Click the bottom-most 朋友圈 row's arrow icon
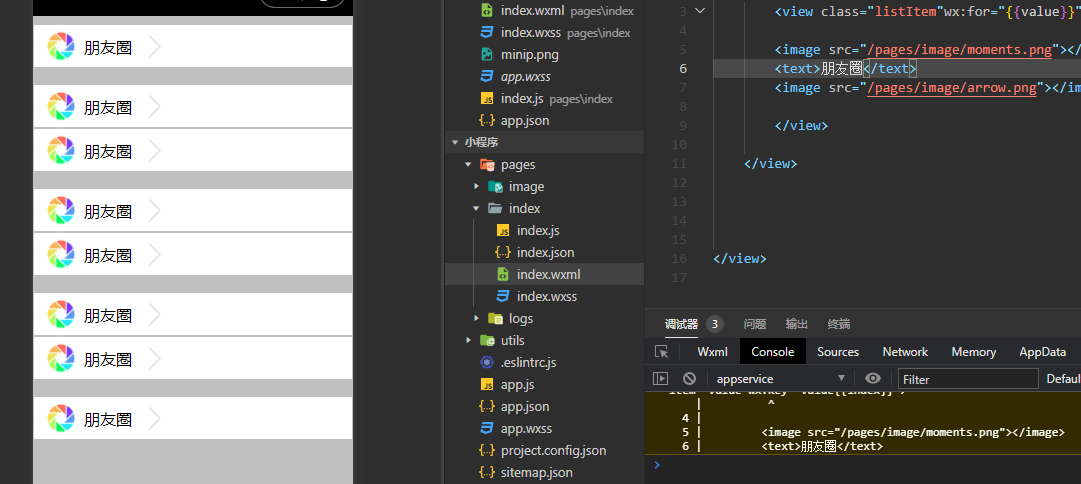The height and width of the screenshot is (484, 1081). pyautogui.click(x=154, y=419)
